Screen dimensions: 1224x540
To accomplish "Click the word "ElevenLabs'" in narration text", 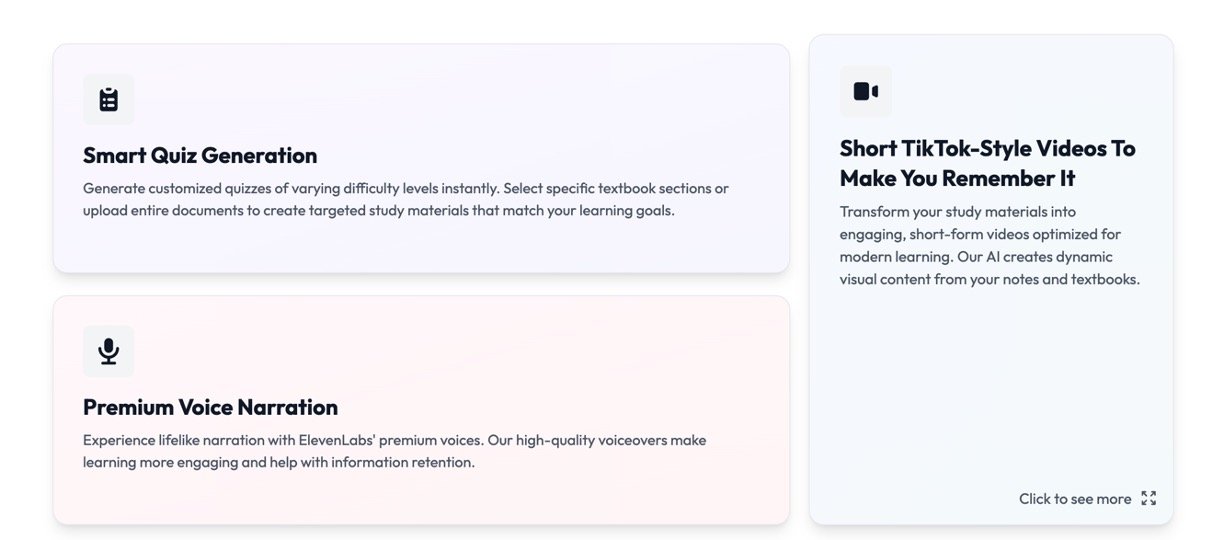I will click(x=336, y=440).
